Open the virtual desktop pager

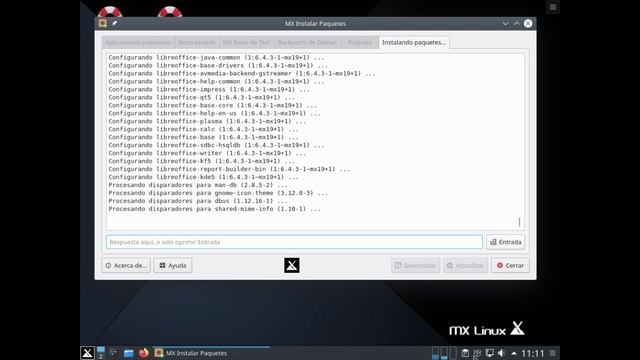pyautogui.click(x=101, y=353)
